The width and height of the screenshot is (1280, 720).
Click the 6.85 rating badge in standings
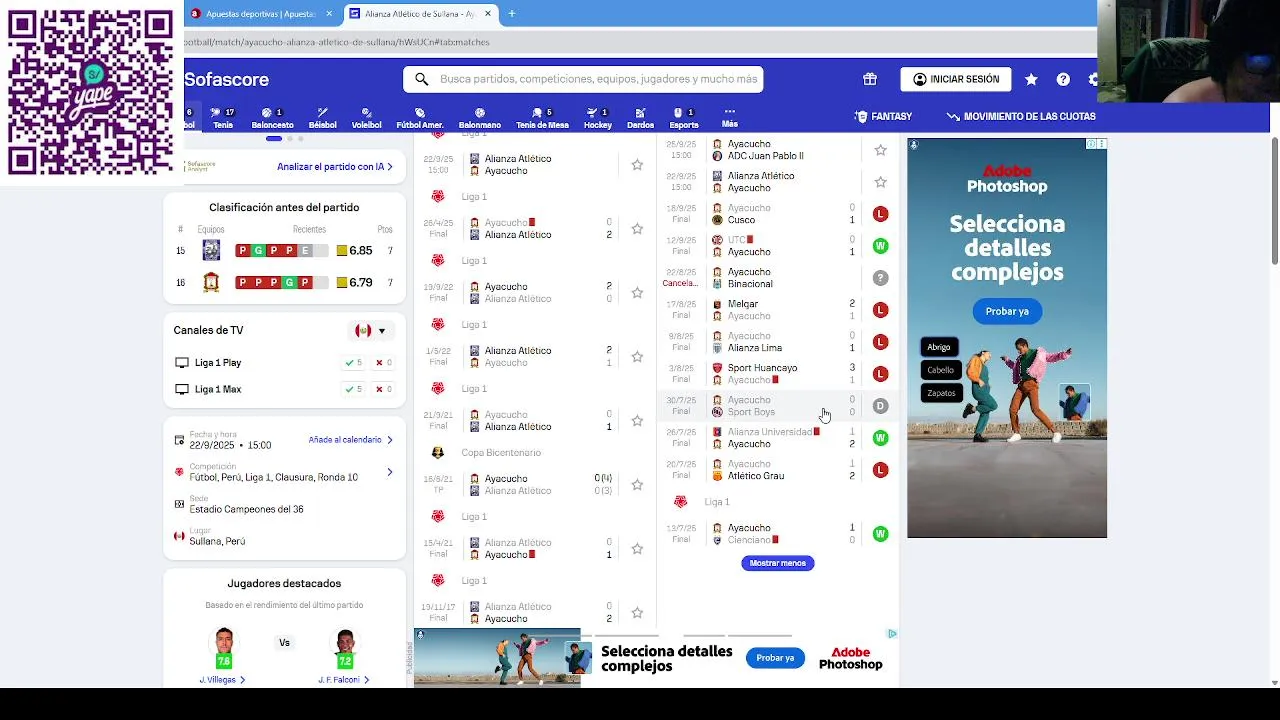click(x=355, y=251)
